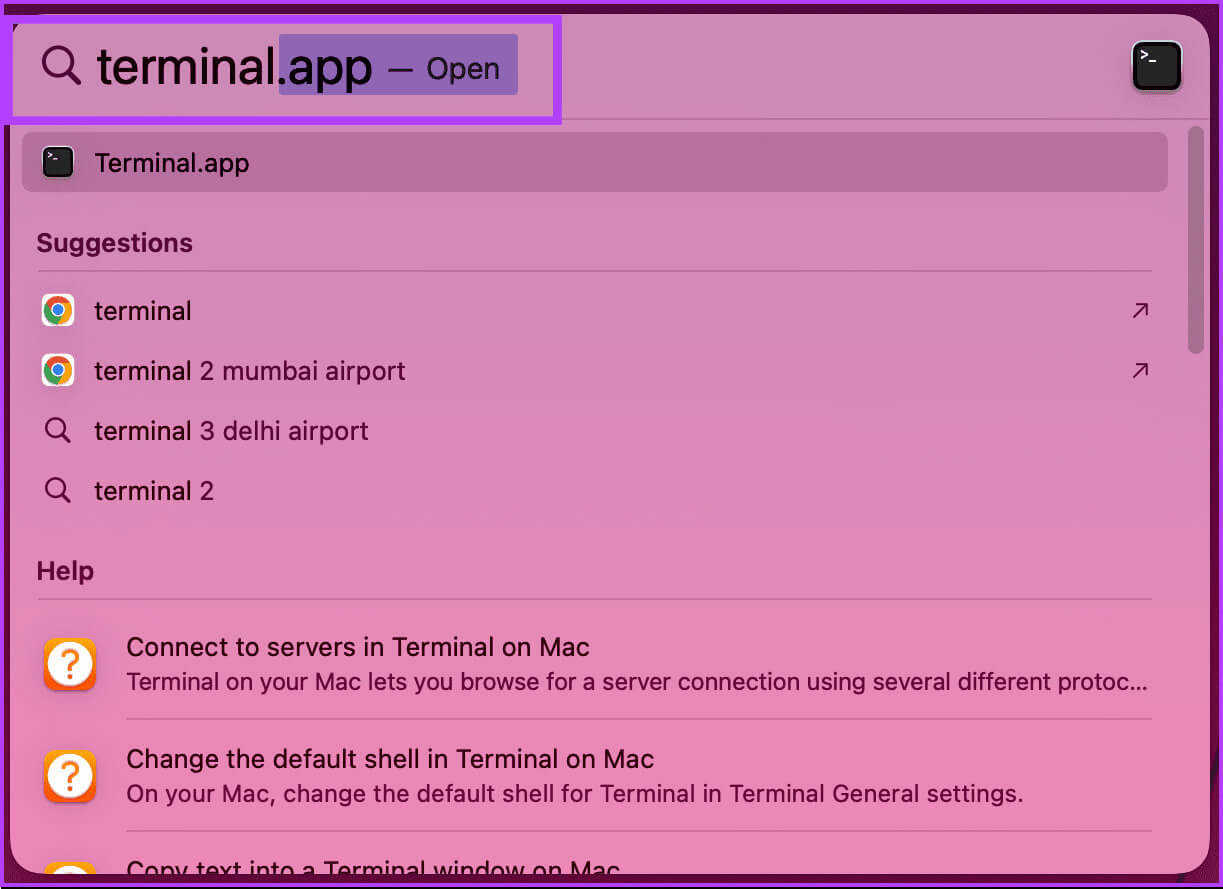Click search icon beside 'terminal 3 delhi airport'

click(x=58, y=431)
